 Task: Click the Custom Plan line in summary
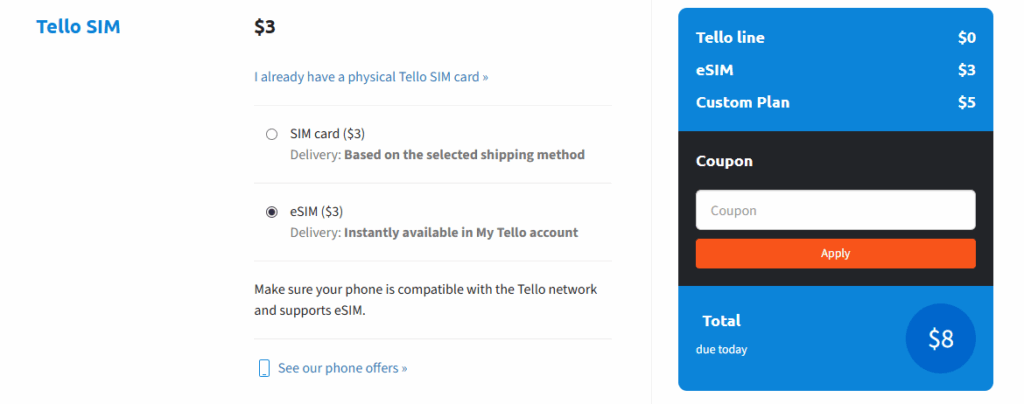(x=736, y=102)
